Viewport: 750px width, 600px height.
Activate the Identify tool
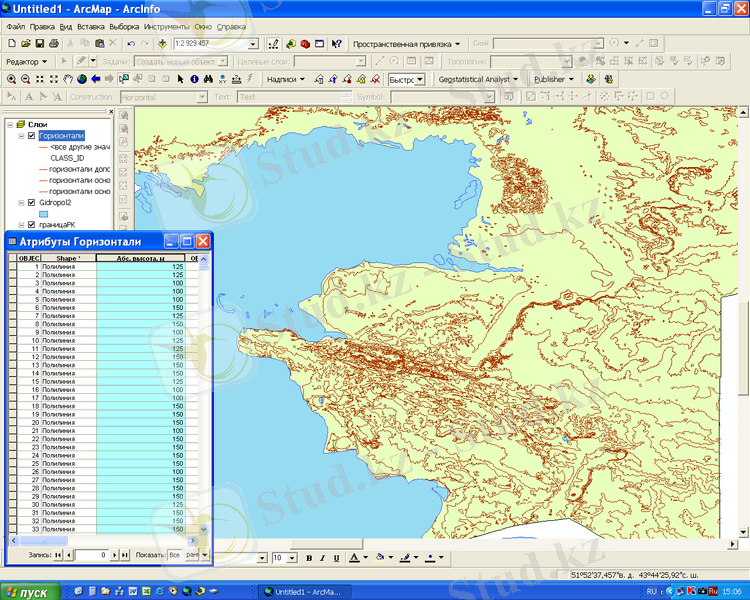point(193,79)
